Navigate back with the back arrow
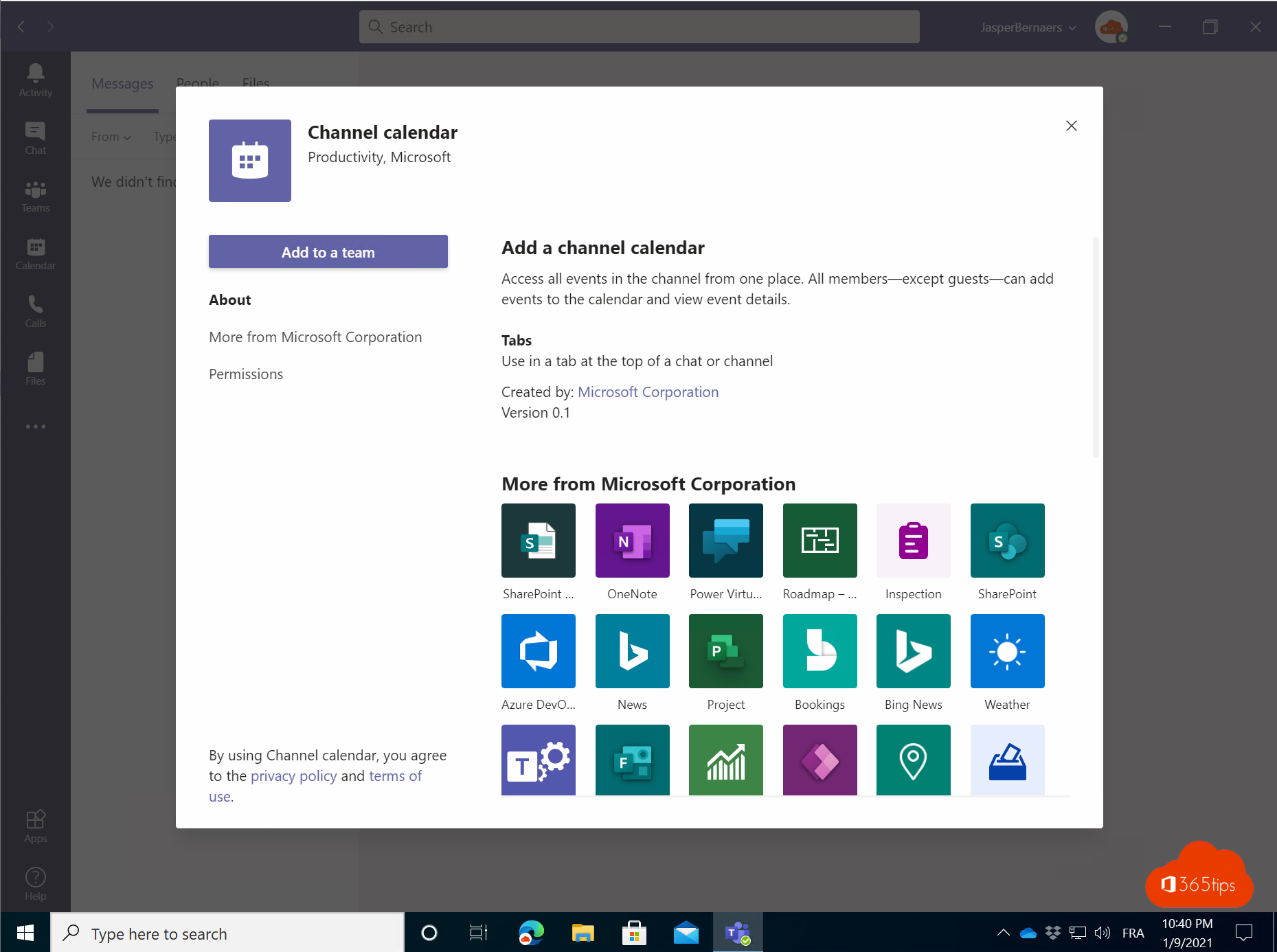Image resolution: width=1277 pixels, height=952 pixels. 21,27
